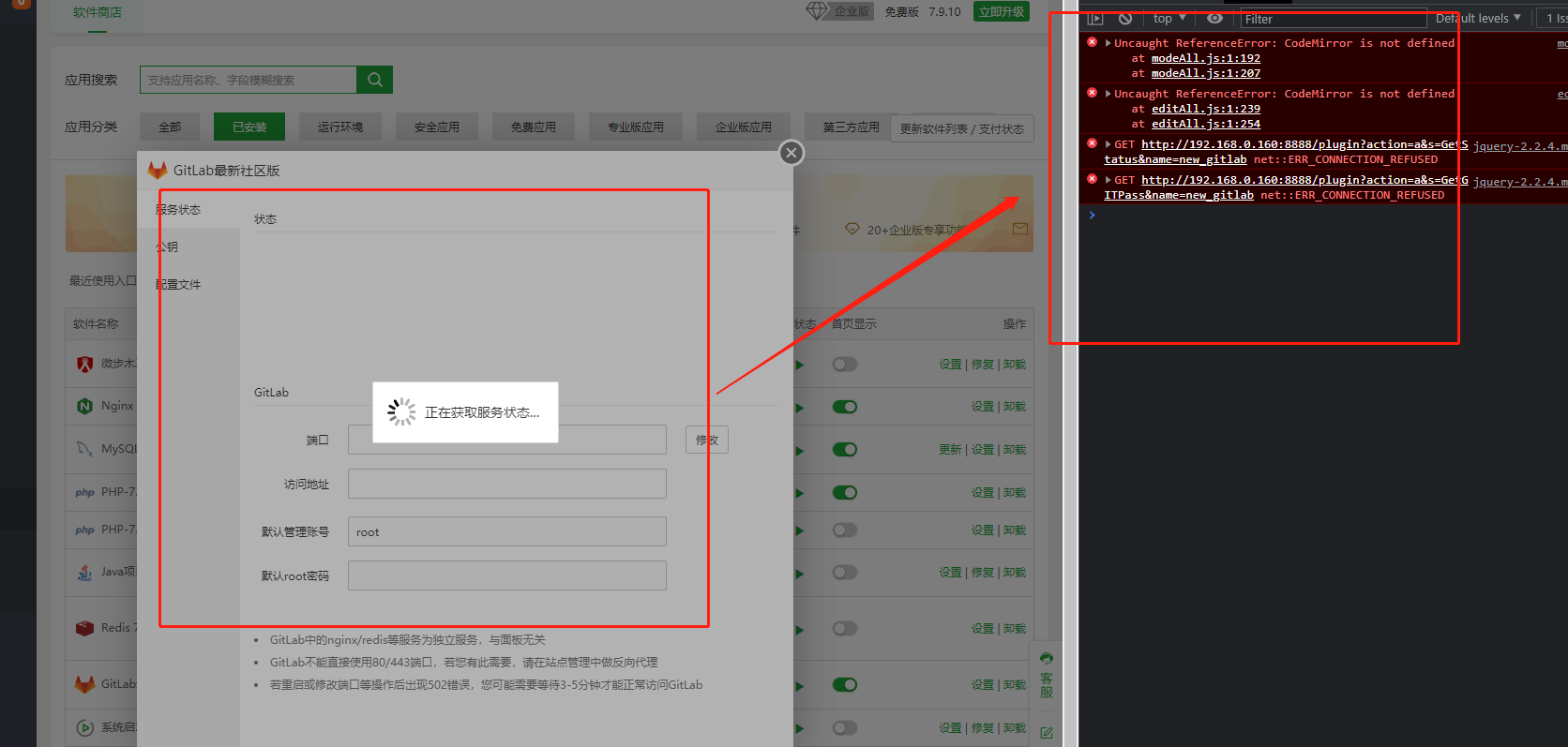
Task: Toggle homepage display switch for Nginx
Action: point(845,407)
